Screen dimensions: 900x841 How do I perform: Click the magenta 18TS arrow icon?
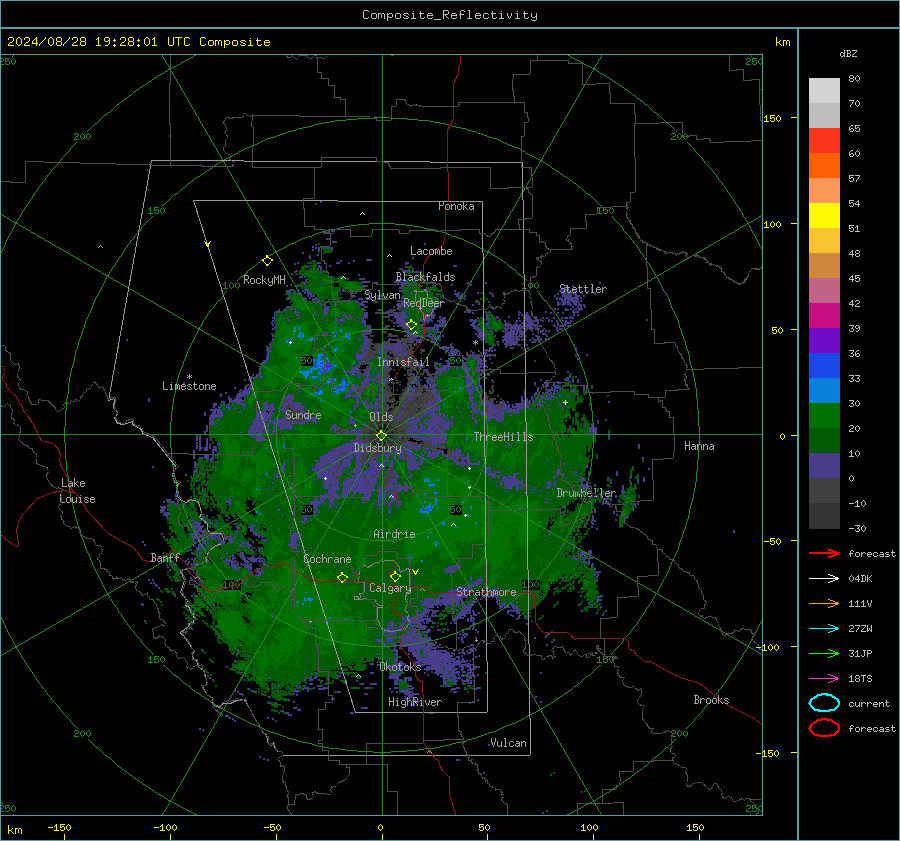824,679
